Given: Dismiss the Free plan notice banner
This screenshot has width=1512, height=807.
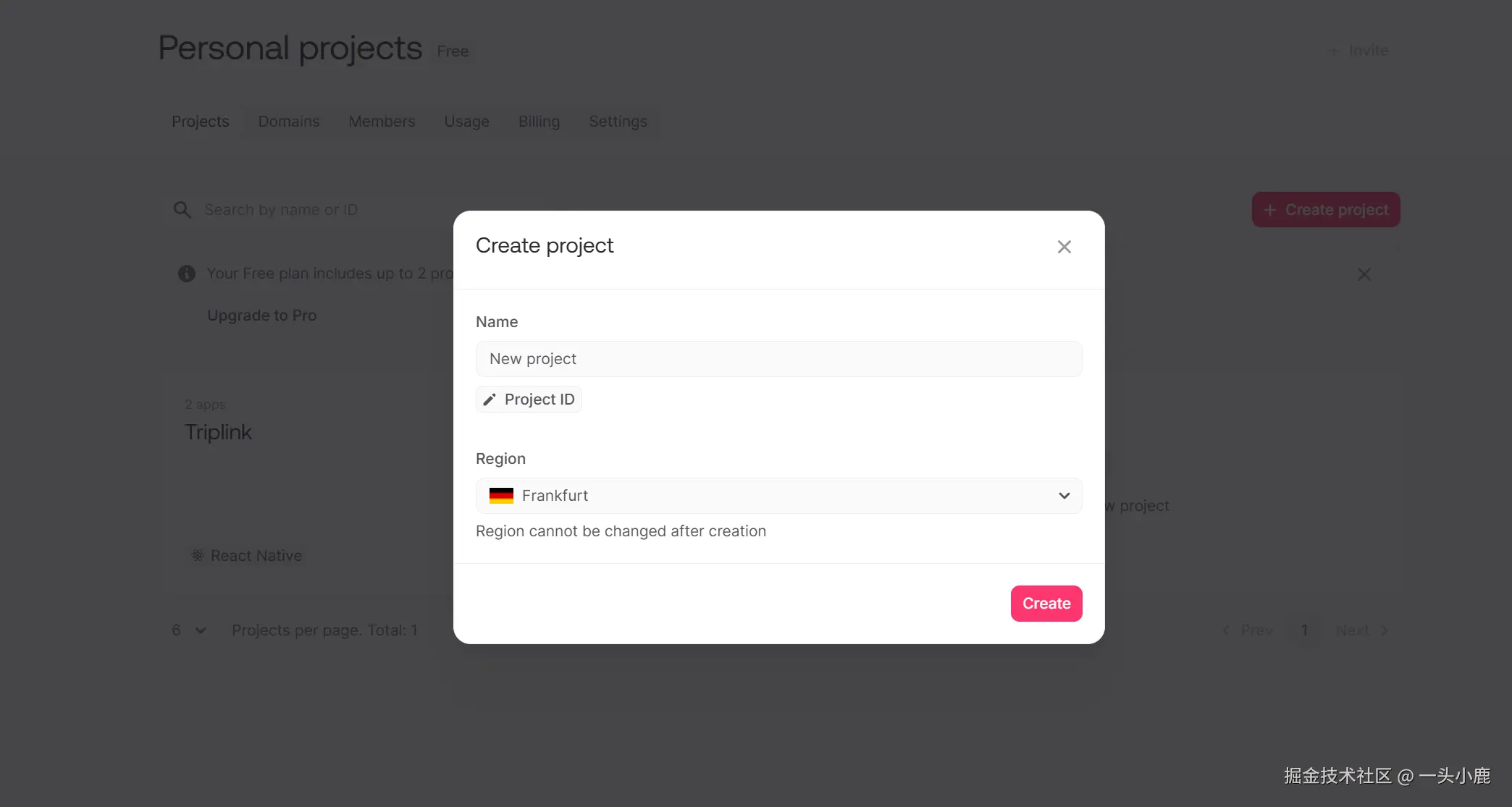Looking at the screenshot, I should tap(1364, 274).
